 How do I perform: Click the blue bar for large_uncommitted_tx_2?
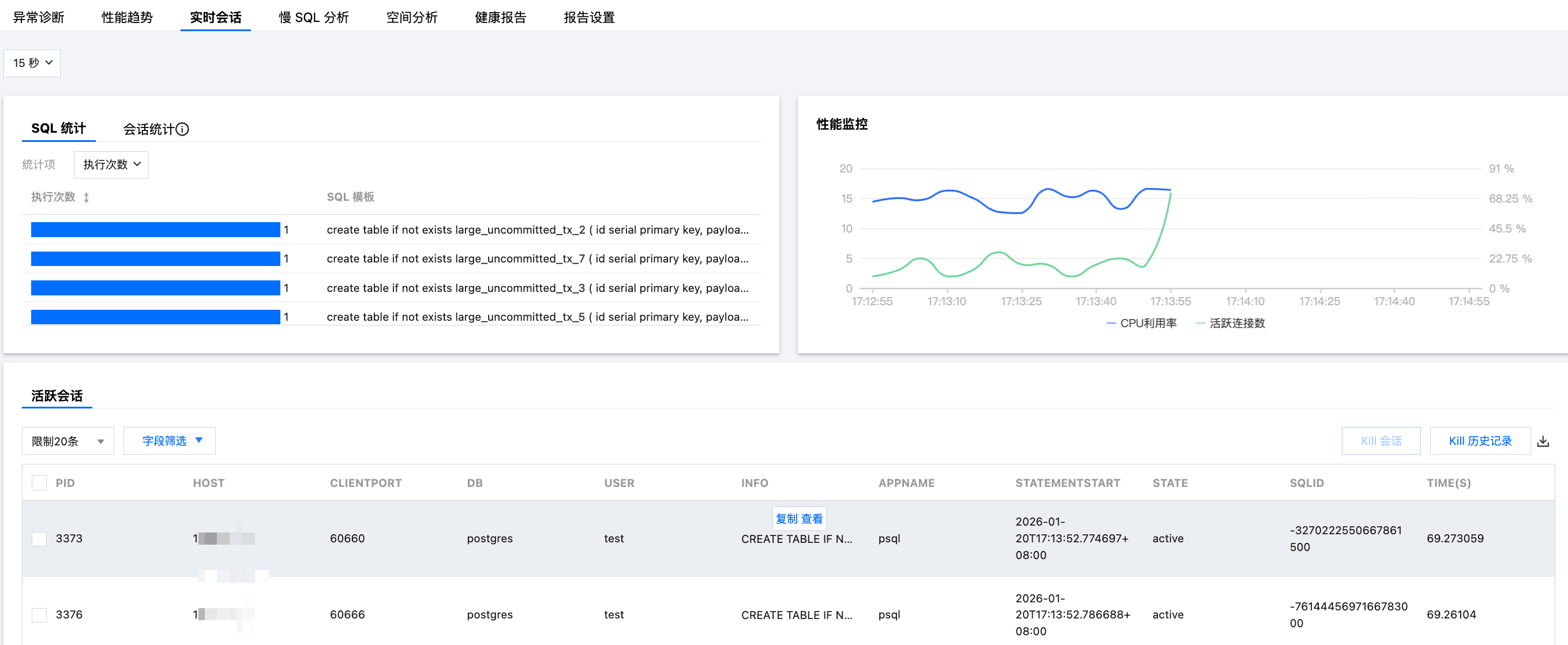point(155,230)
